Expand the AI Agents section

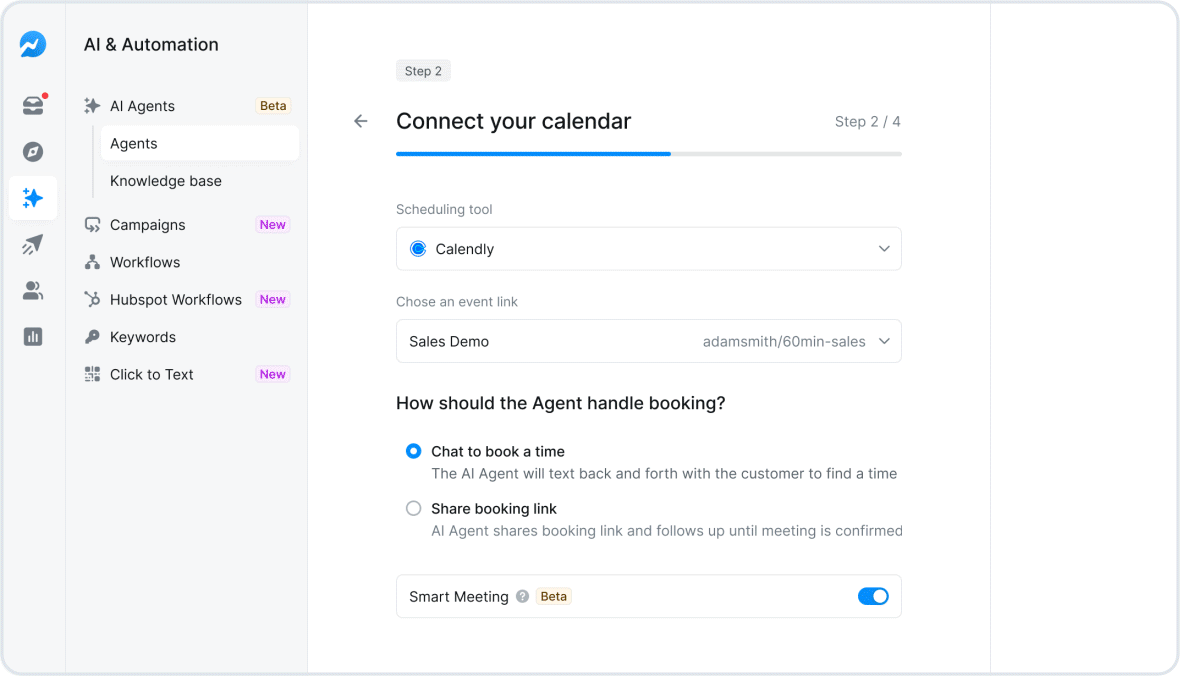(141, 105)
